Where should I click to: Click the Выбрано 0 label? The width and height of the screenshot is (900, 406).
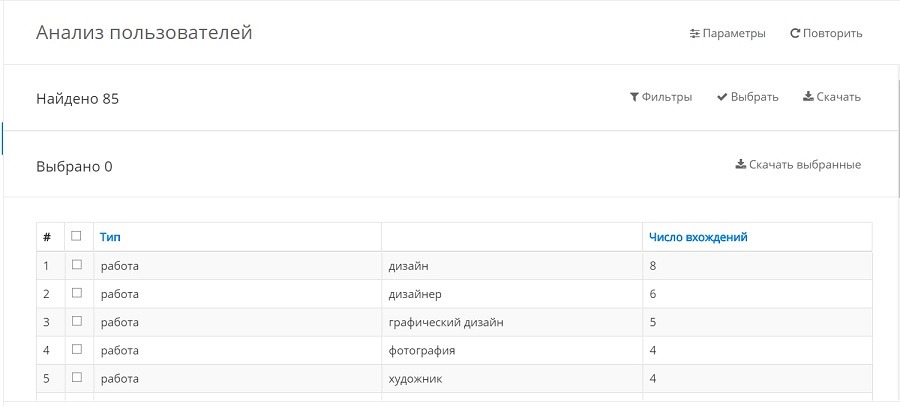(x=75, y=167)
